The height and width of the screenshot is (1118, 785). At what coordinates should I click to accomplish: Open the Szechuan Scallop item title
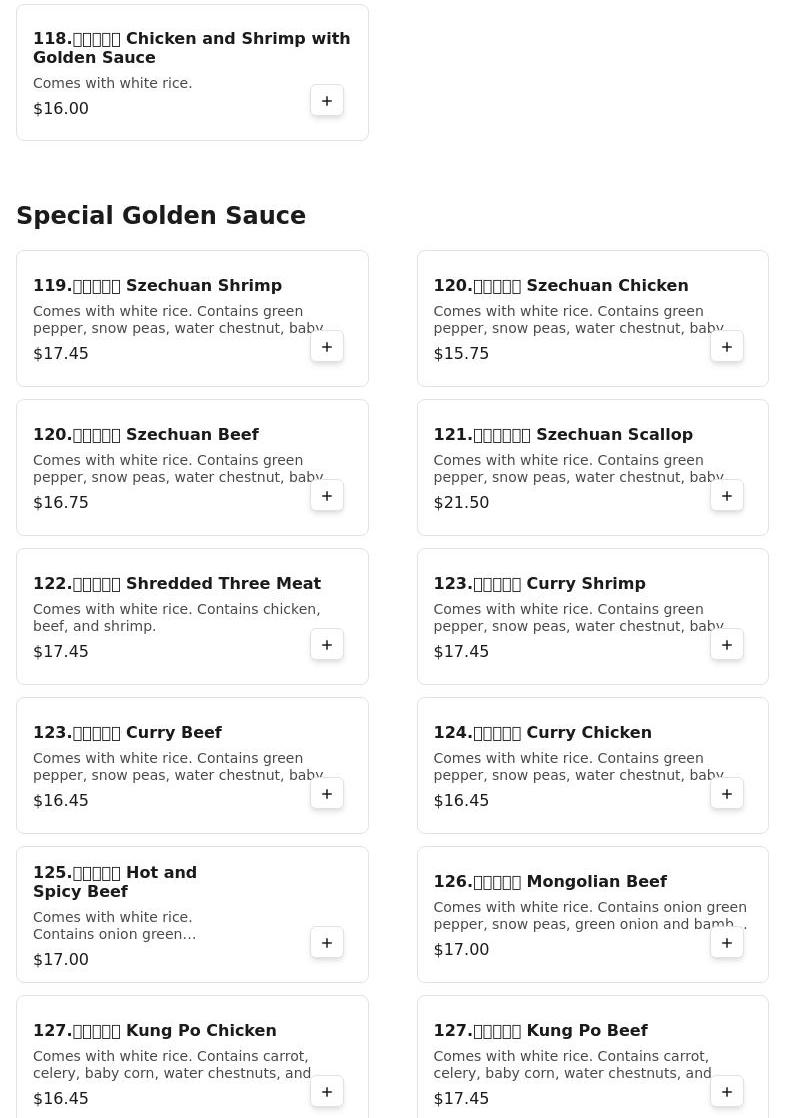(563, 435)
